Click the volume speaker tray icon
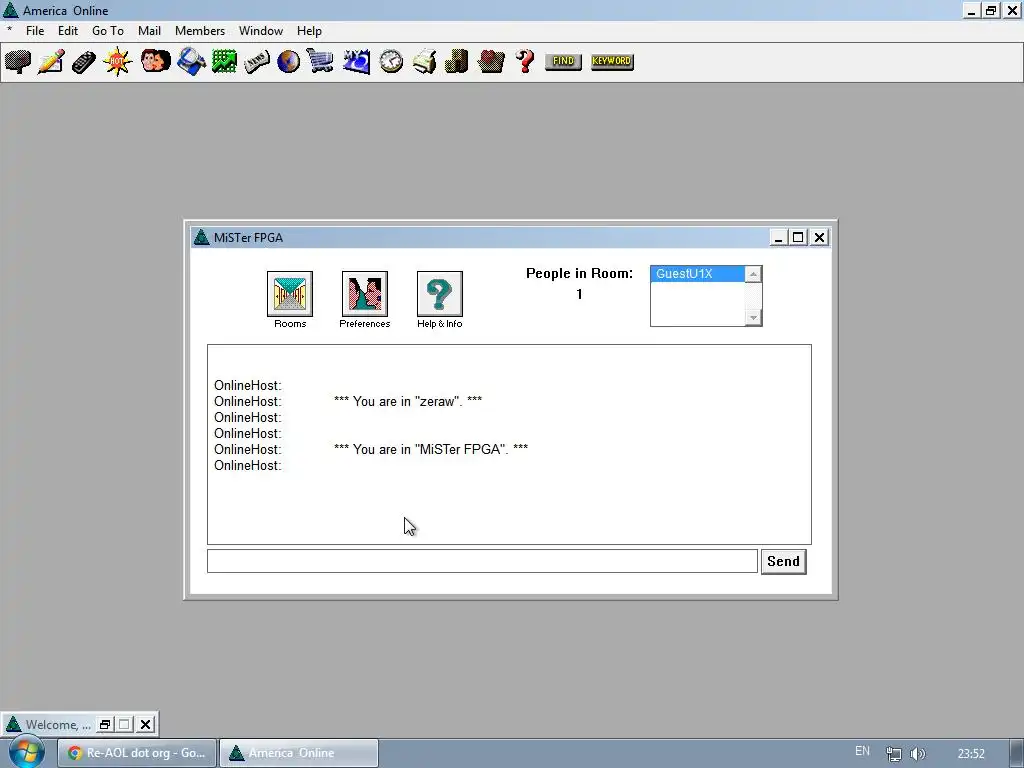The width and height of the screenshot is (1024, 768). point(918,754)
